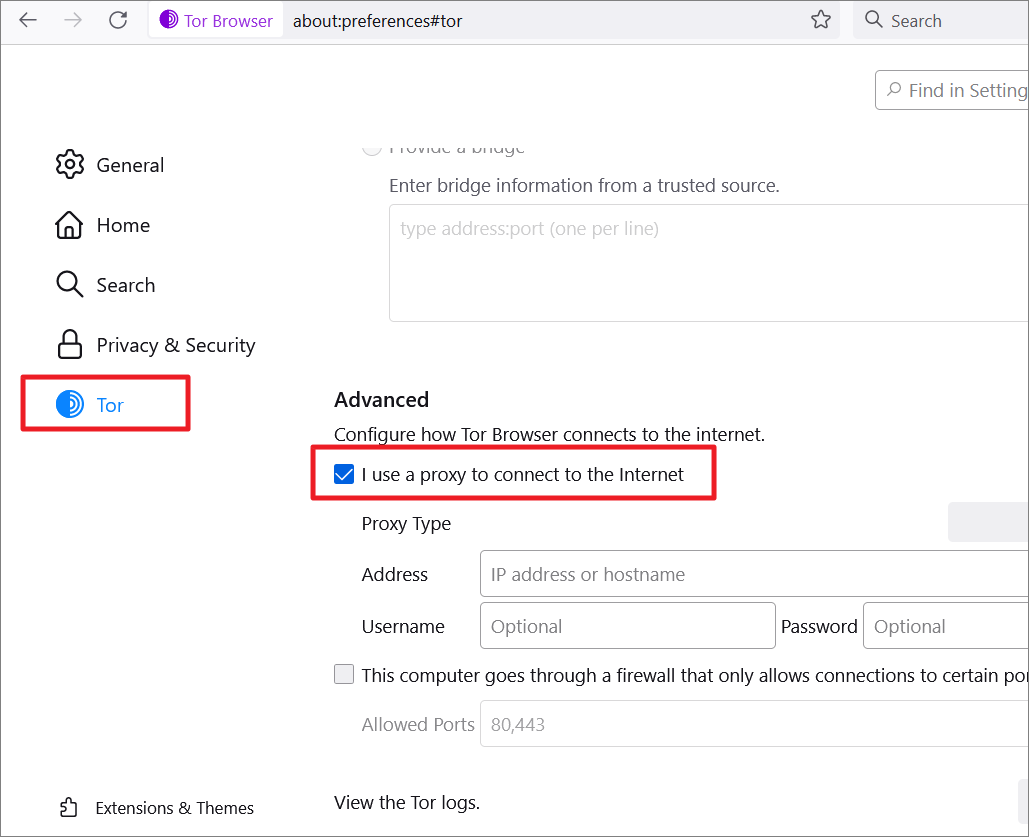Screen dimensions: 1029x837
Task: Click the Tor Browser onion identity icon
Action: [169, 20]
